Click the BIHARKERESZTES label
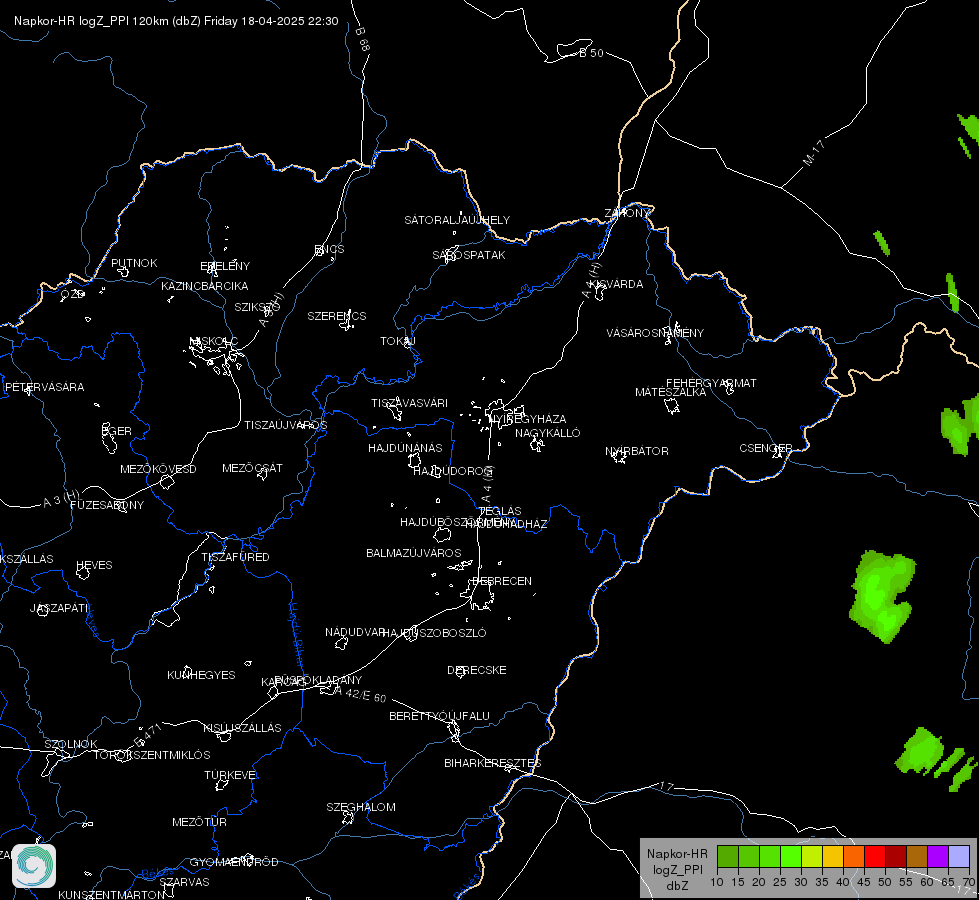The width and height of the screenshot is (979, 900). tap(493, 763)
